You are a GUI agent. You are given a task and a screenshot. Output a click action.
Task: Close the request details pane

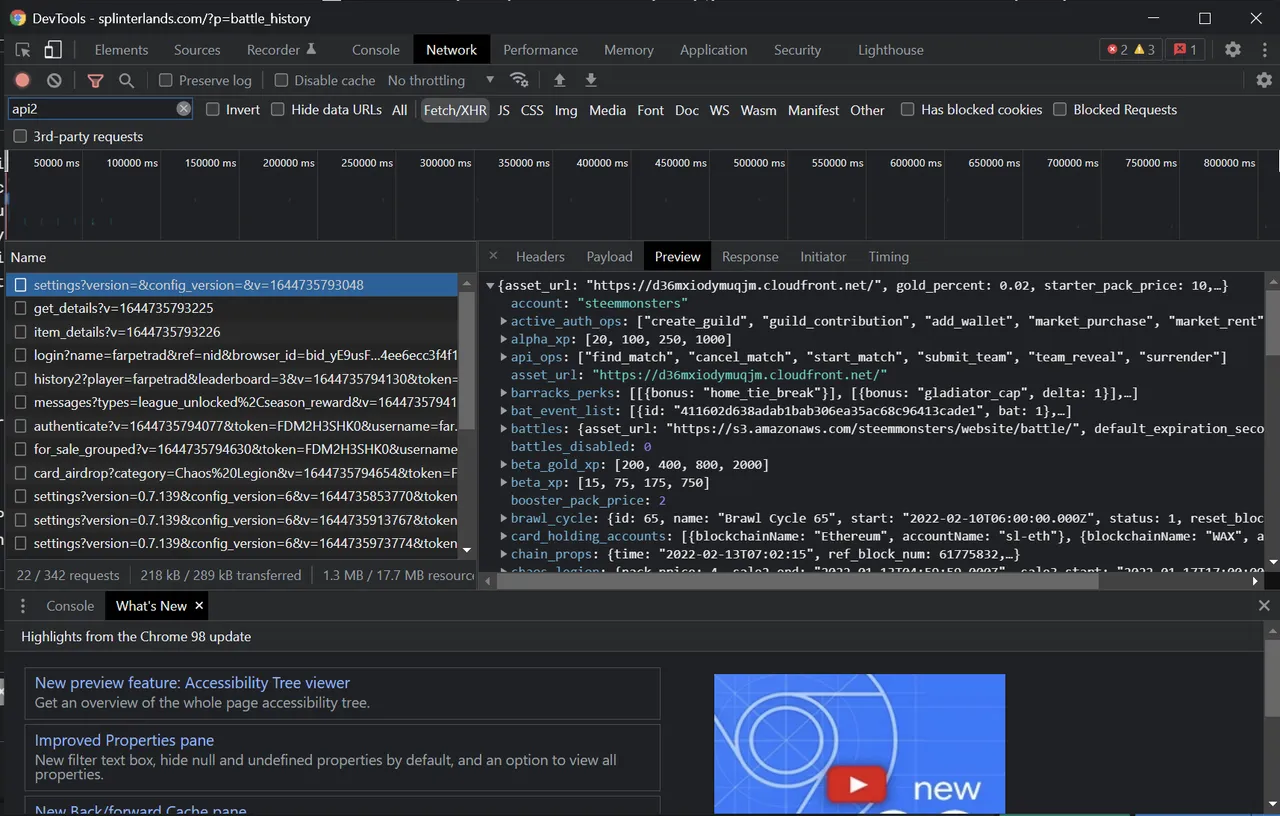point(493,256)
